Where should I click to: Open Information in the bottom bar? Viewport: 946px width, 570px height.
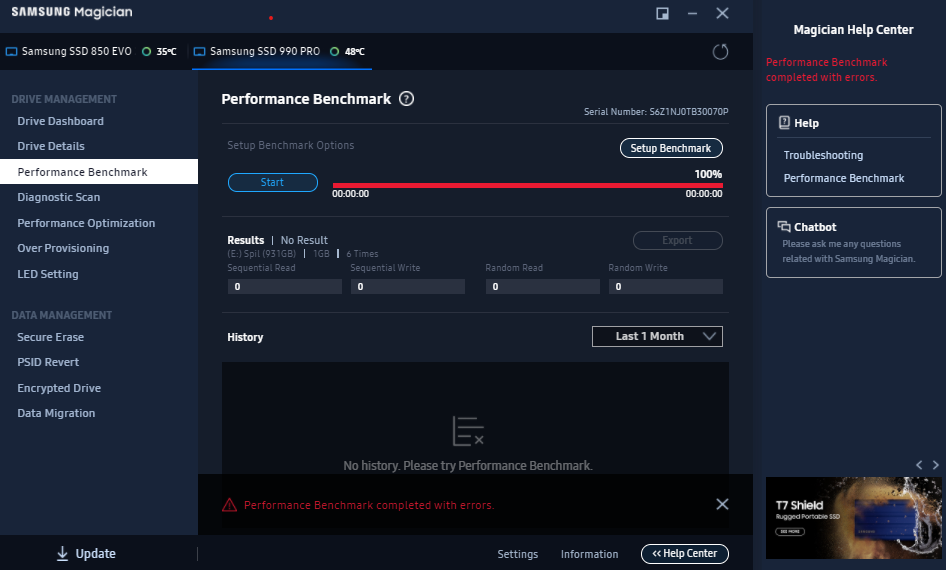pos(589,554)
